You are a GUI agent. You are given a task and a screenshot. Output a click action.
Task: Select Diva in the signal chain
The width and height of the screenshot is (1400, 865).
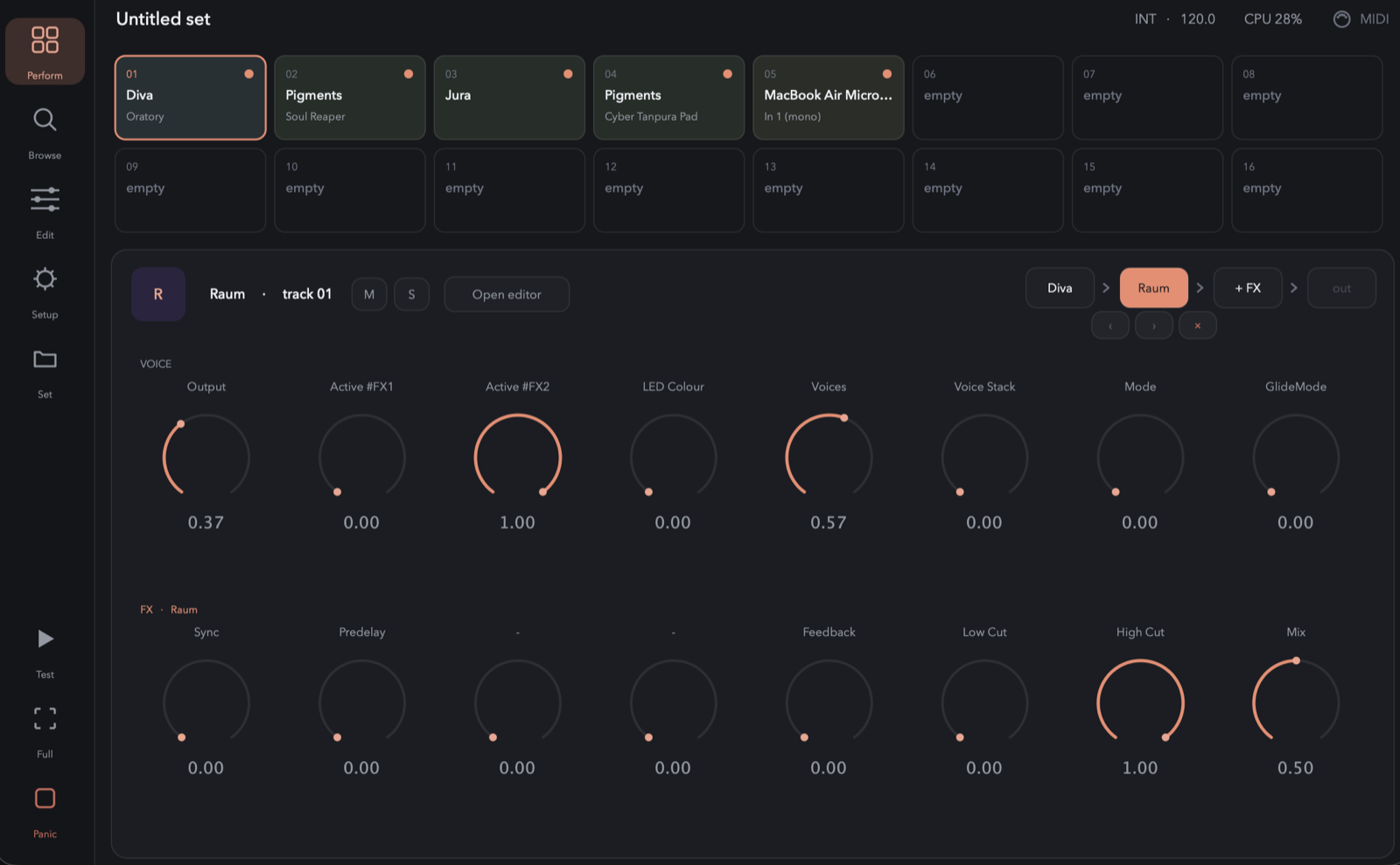pyautogui.click(x=1060, y=288)
